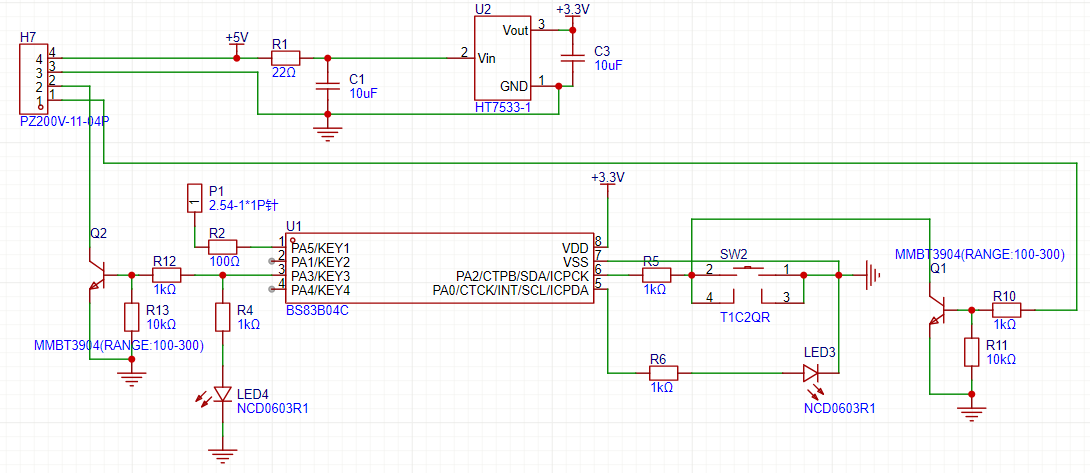The width and height of the screenshot is (1090, 473).
Task: Select the R2 100Ω resistor
Action: point(222,246)
